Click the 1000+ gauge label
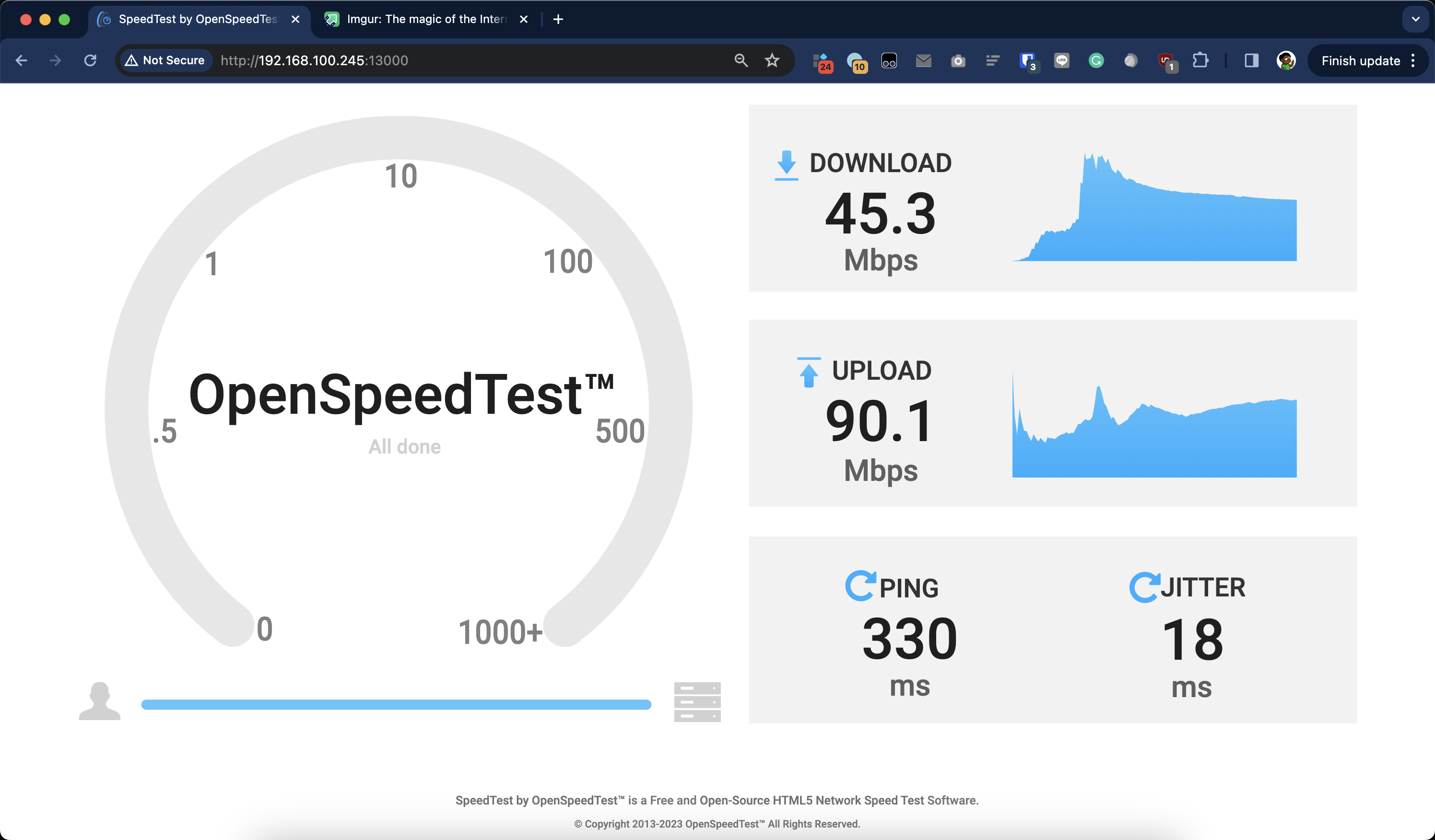This screenshot has width=1435, height=840. 501,632
